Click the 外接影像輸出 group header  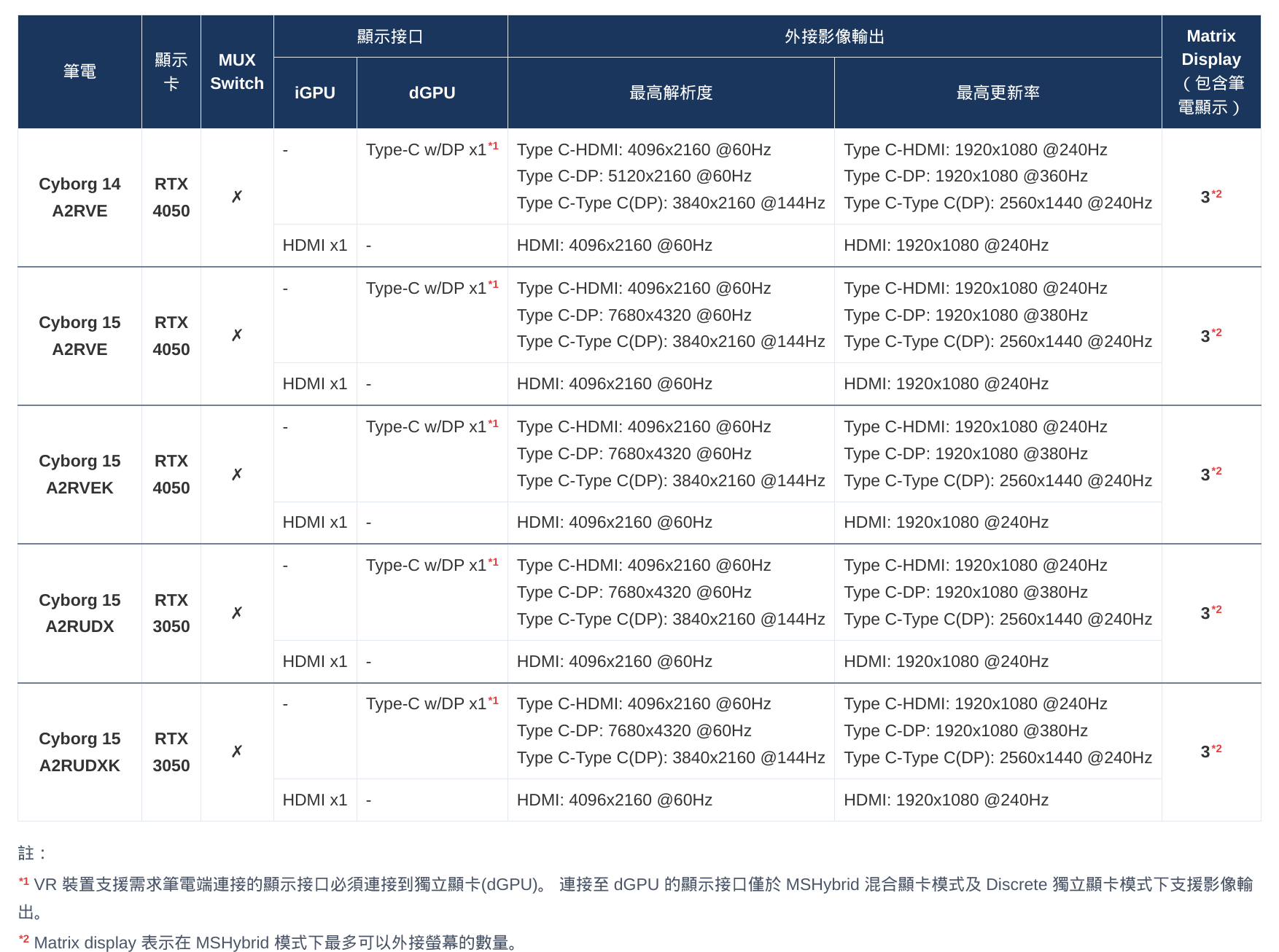tap(834, 36)
